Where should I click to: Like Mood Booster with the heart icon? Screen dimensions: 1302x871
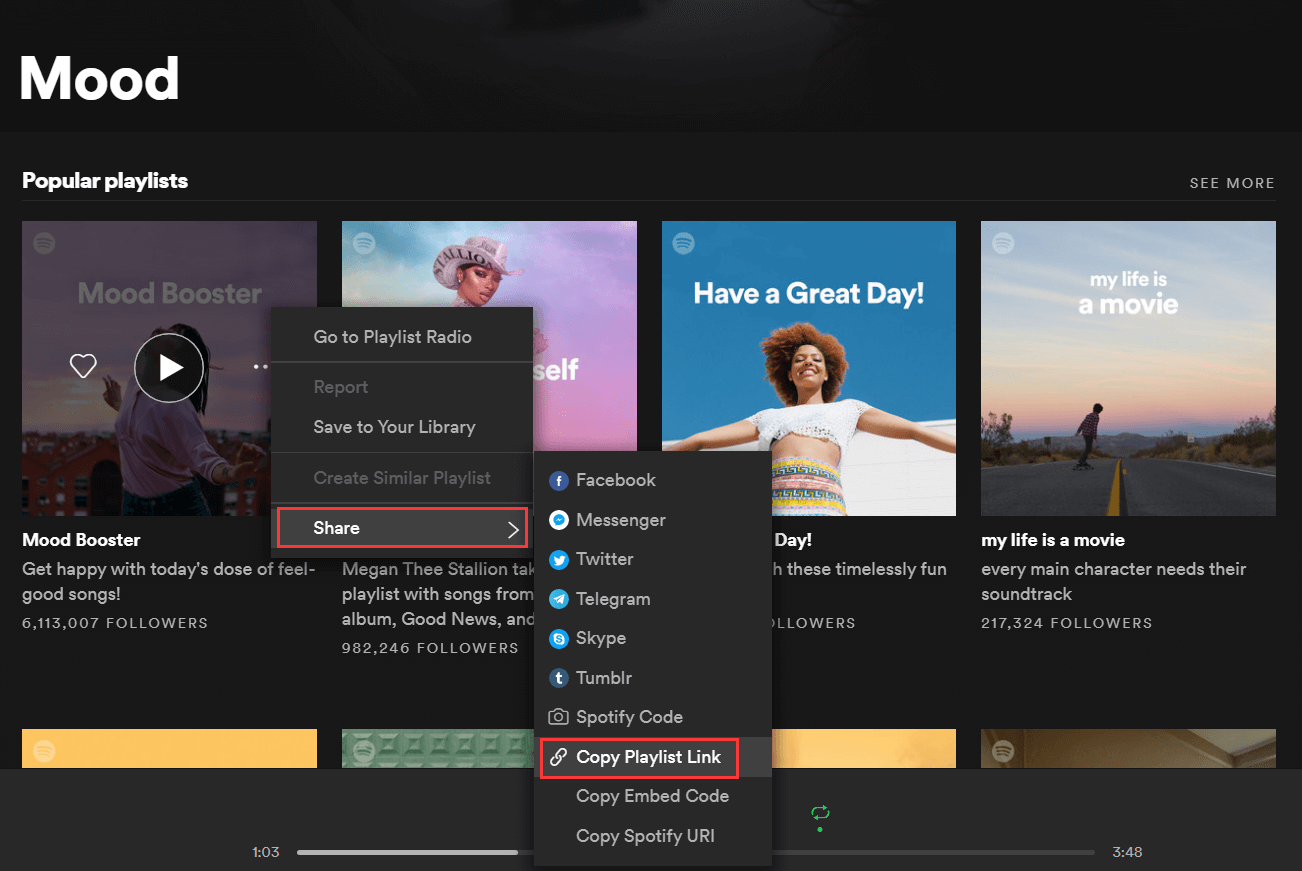pos(83,367)
